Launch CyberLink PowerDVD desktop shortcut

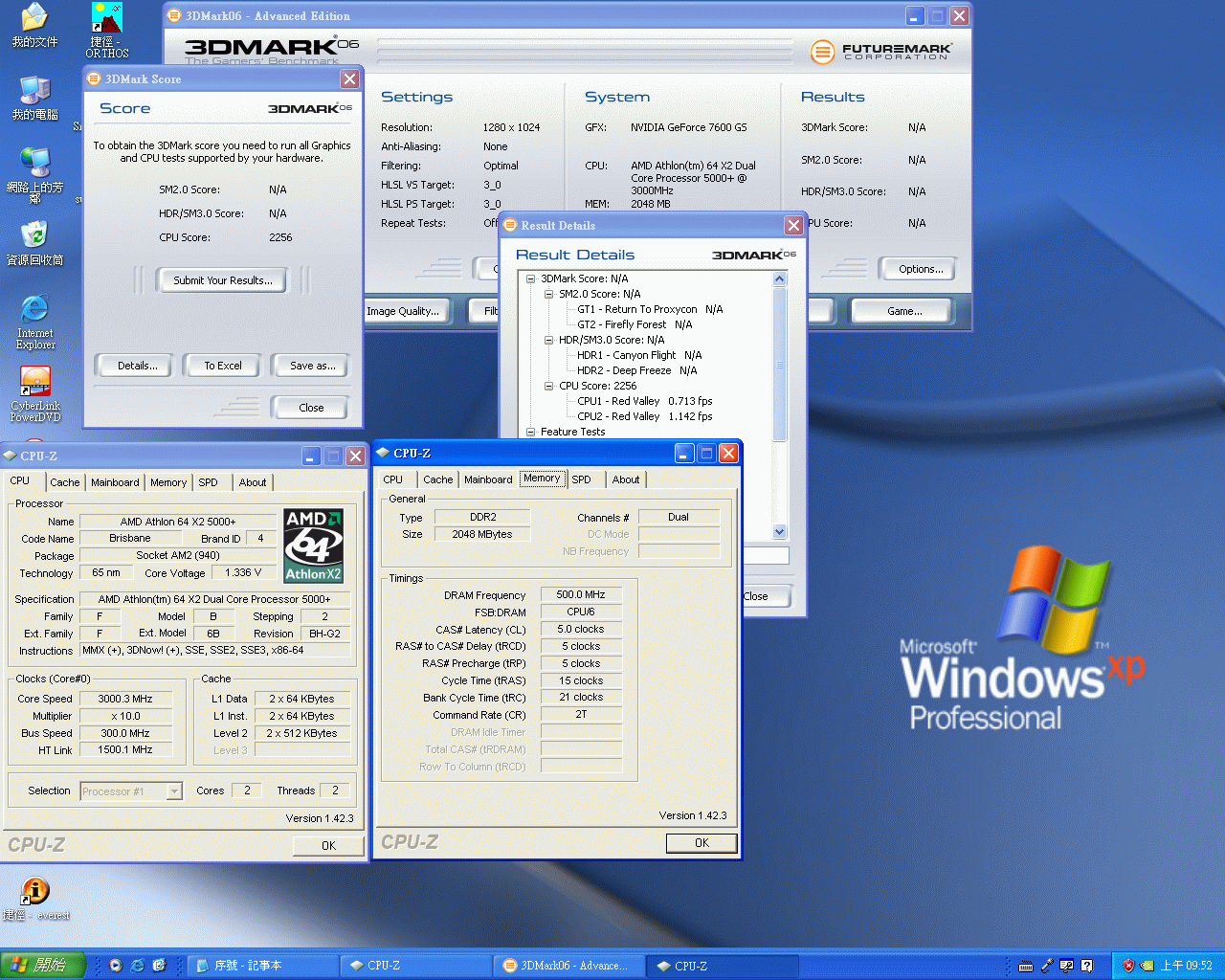point(34,394)
